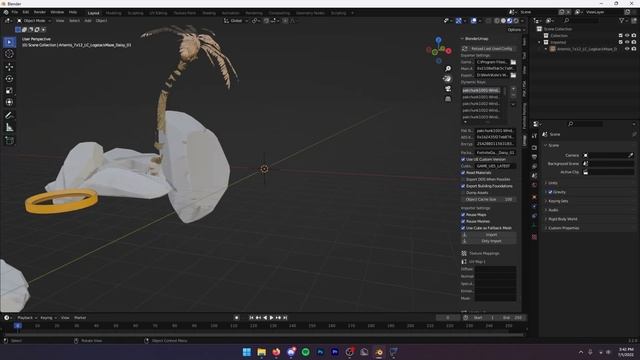The image size is (640, 360).
Task: Open the Global transform orientation dropdown
Action: (x=236, y=20)
